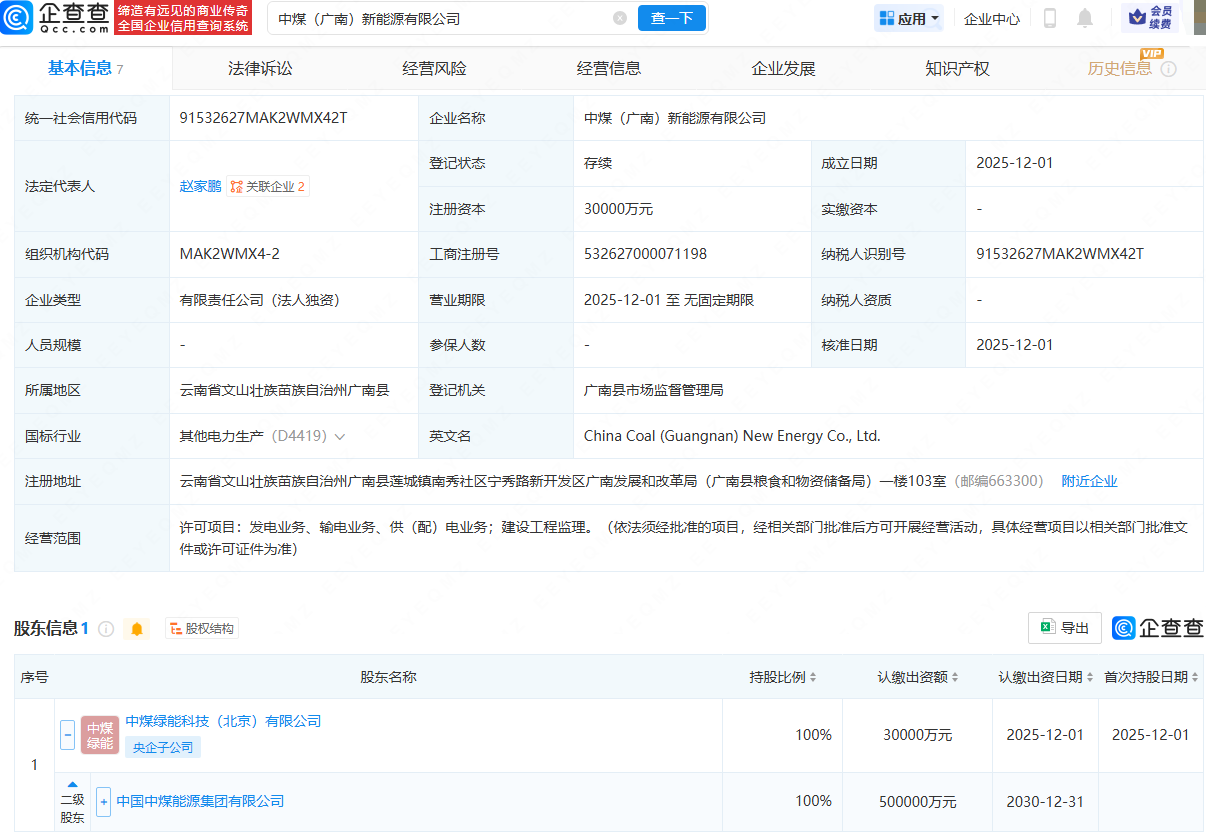Expand 中国中煤能源集团 shareholder details
The width and height of the screenshot is (1206, 836).
(104, 801)
